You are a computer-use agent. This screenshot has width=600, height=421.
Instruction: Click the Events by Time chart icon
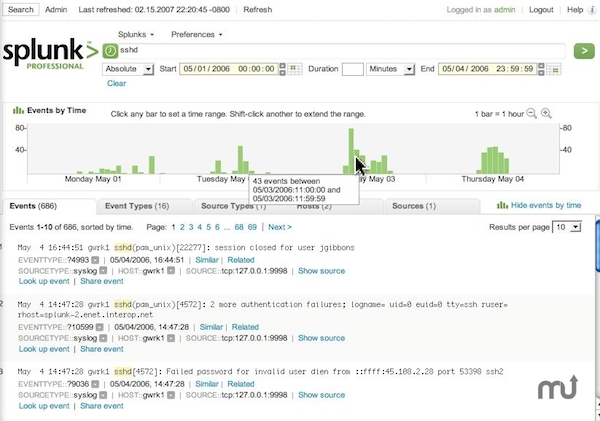pyautogui.click(x=18, y=111)
